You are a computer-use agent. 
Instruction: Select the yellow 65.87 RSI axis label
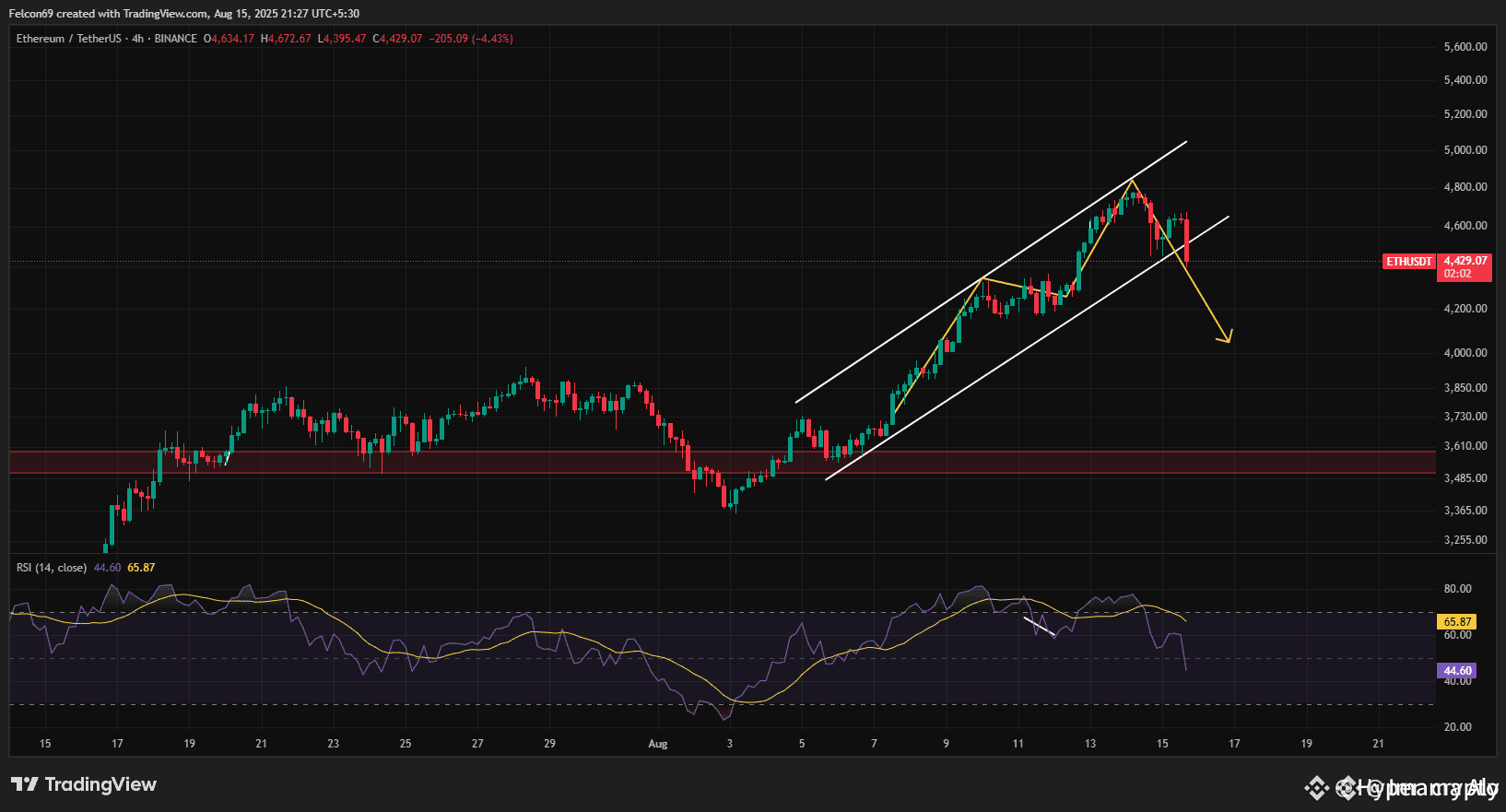click(1456, 622)
